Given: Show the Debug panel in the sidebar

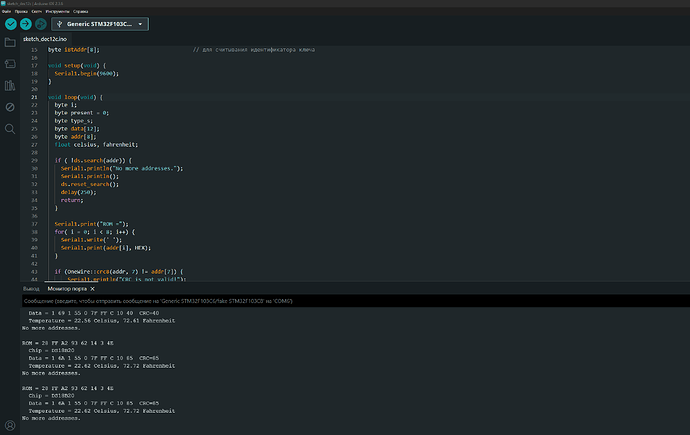Looking at the screenshot, I should (x=10, y=107).
